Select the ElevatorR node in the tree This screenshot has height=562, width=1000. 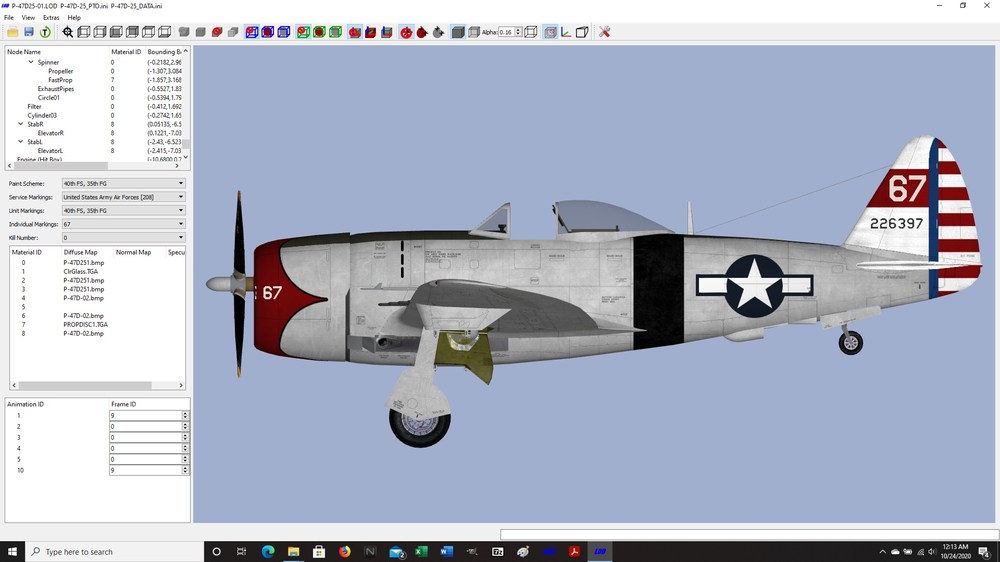50,133
